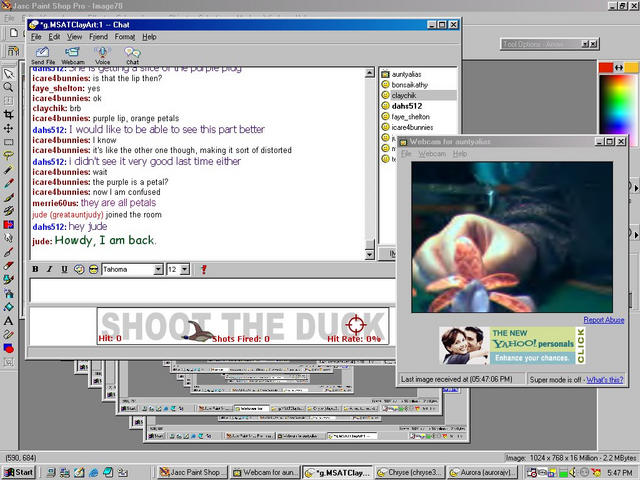
Task: Select the Magic Wand tool
Action: tap(8, 169)
